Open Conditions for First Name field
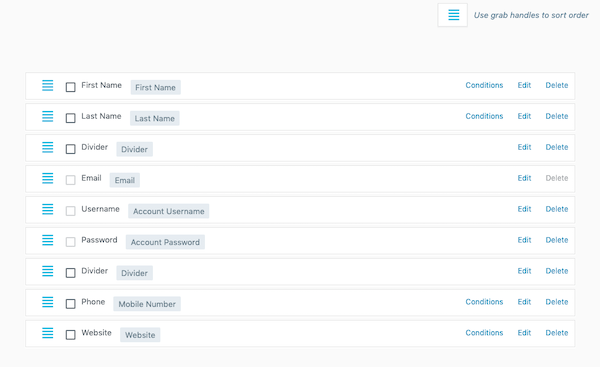The width and height of the screenshot is (600, 367). coord(484,85)
